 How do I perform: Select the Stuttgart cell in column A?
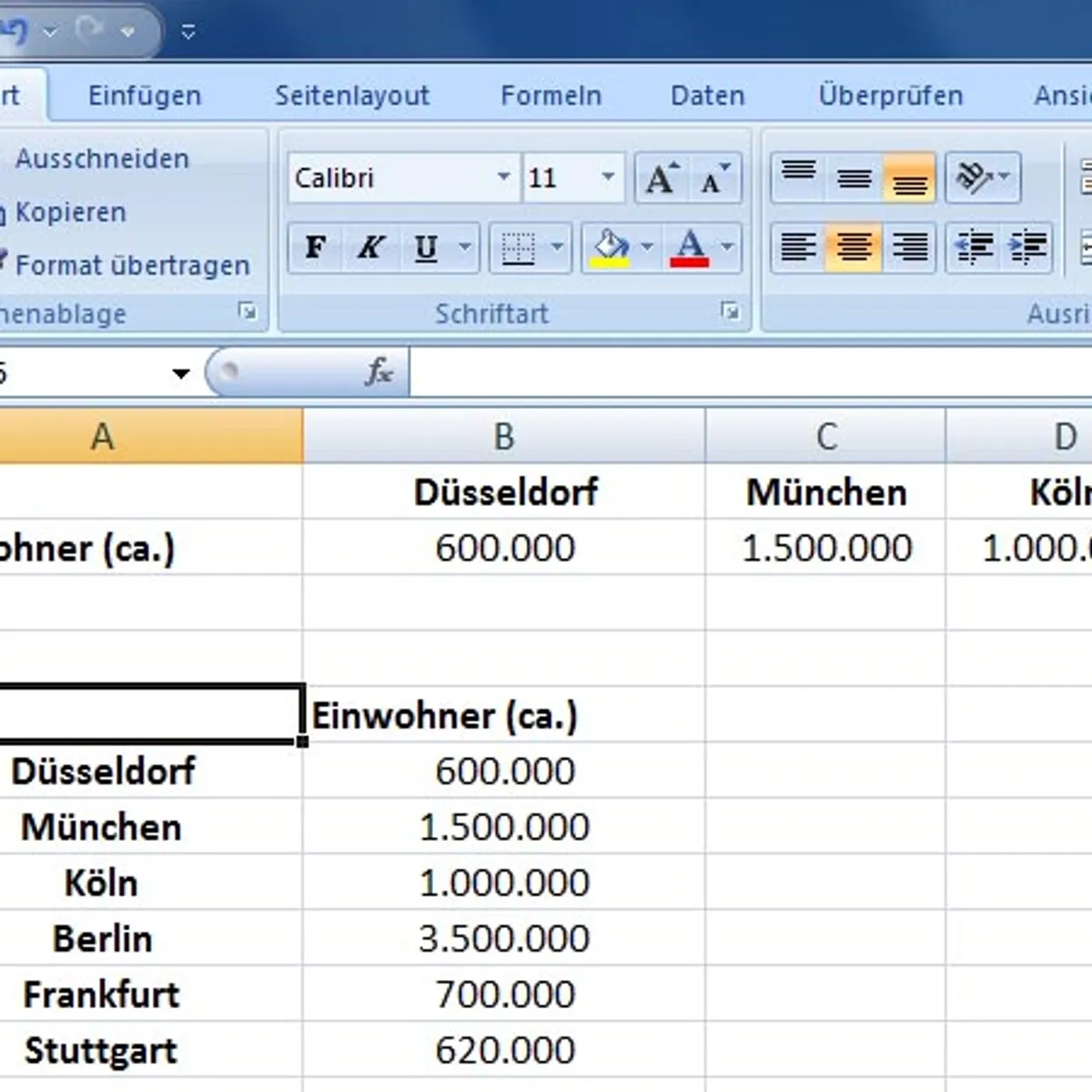click(151, 1050)
